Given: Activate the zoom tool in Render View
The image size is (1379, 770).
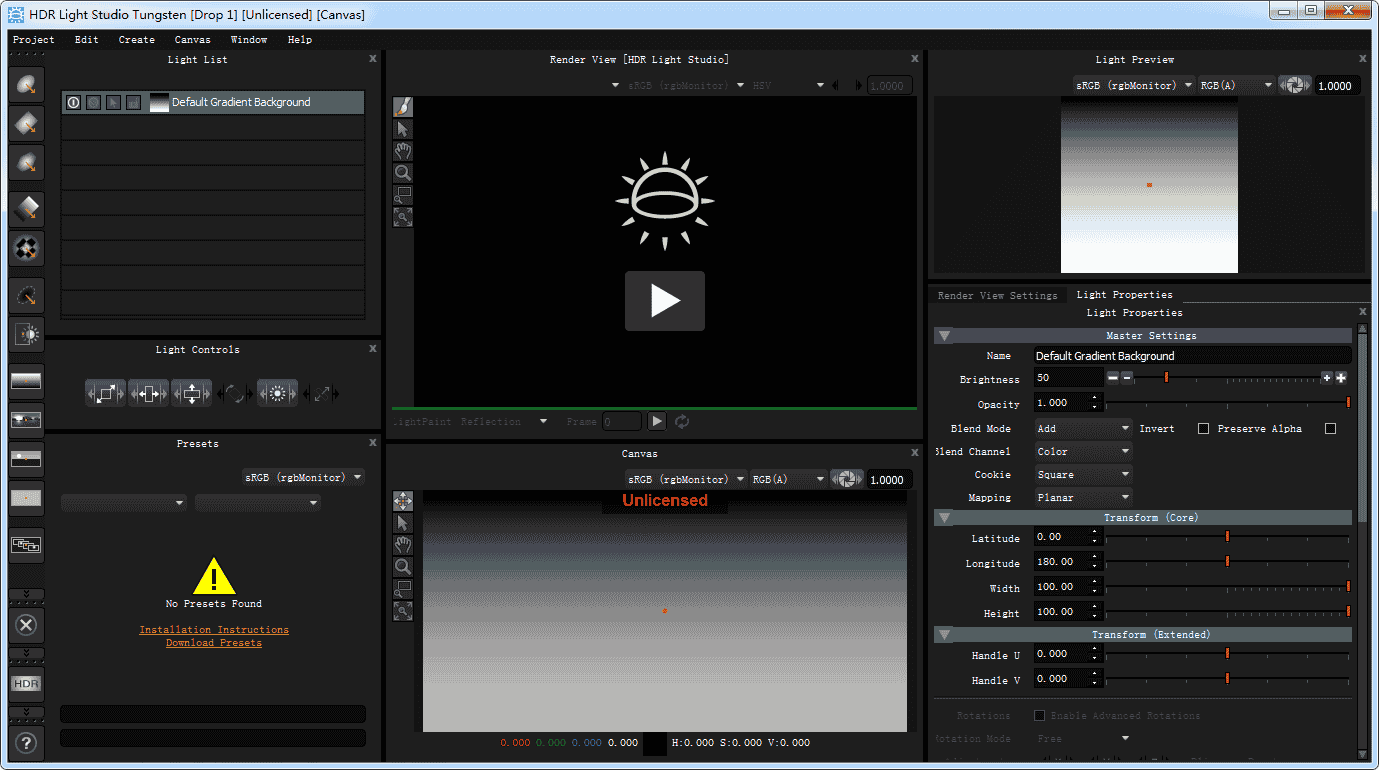Looking at the screenshot, I should tap(403, 172).
